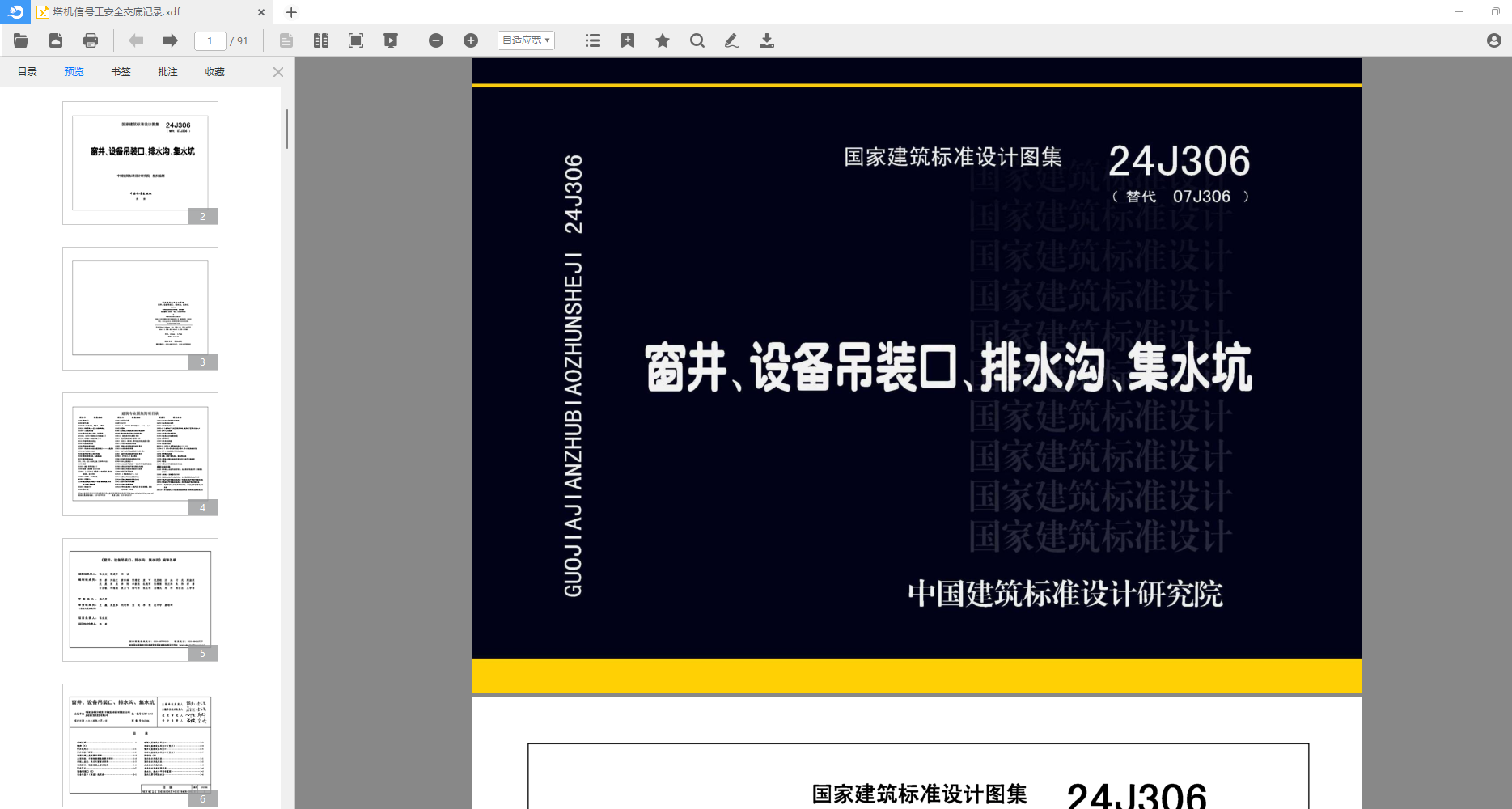
Task: Open page 5 thumbnail
Action: point(140,599)
